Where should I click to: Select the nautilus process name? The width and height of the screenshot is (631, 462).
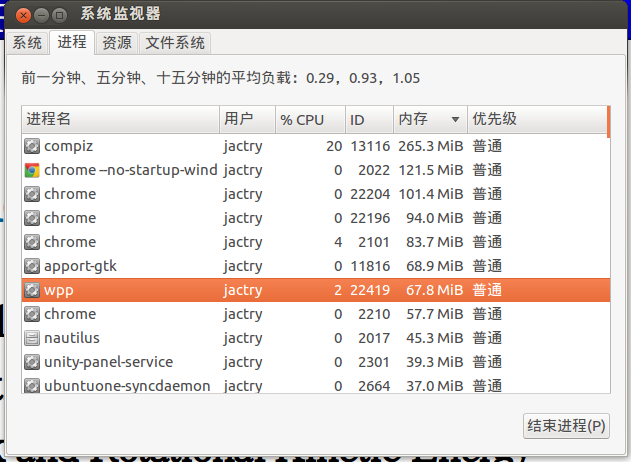[72, 338]
